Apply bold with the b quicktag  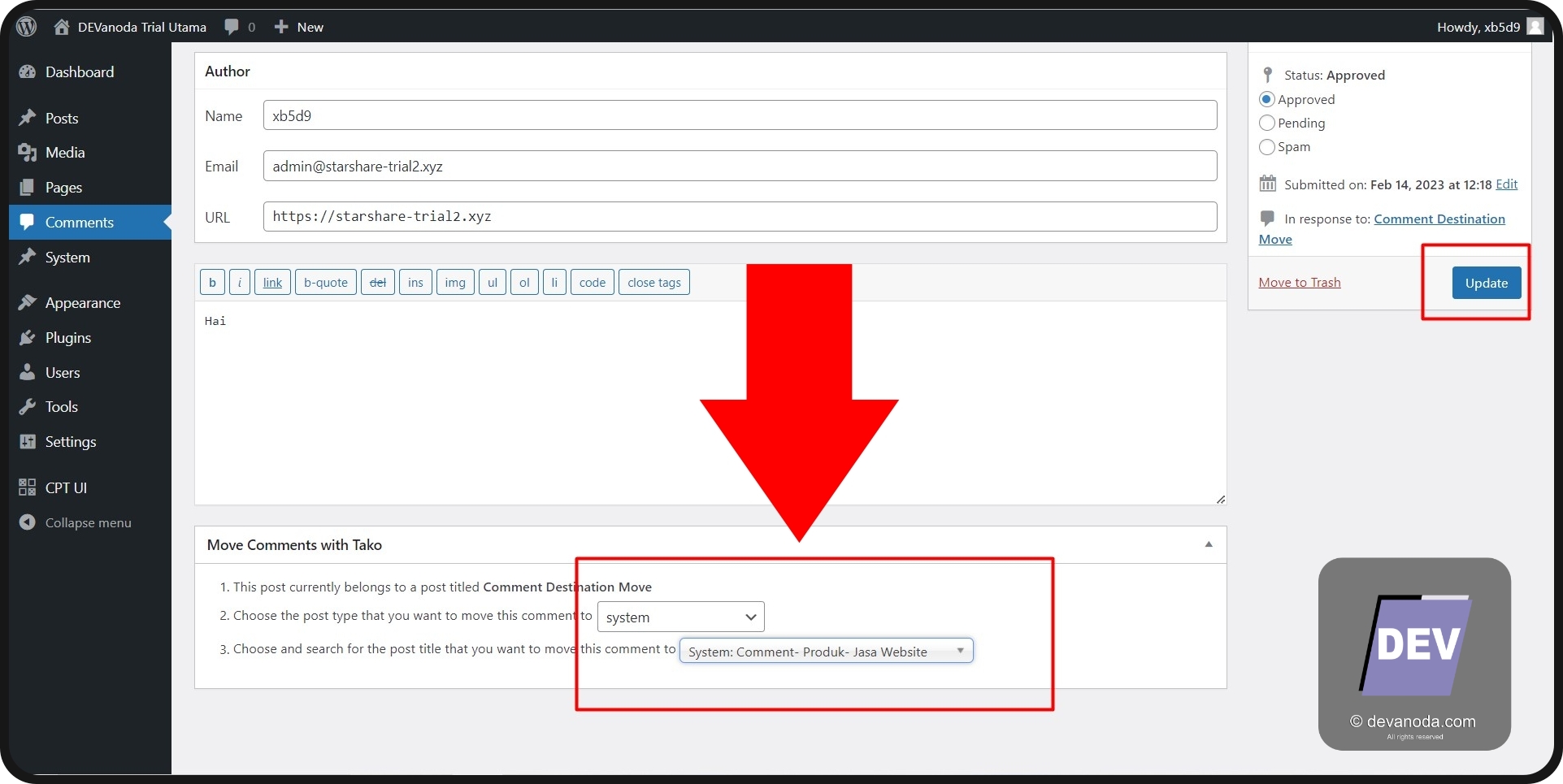click(x=212, y=282)
